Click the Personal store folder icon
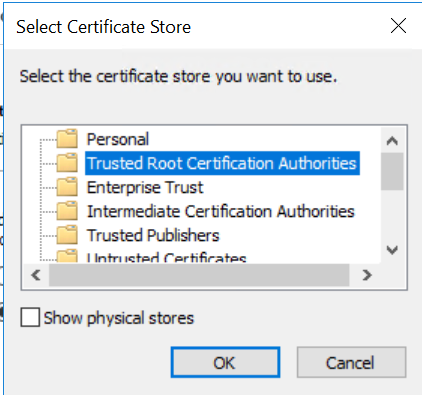 67,138
